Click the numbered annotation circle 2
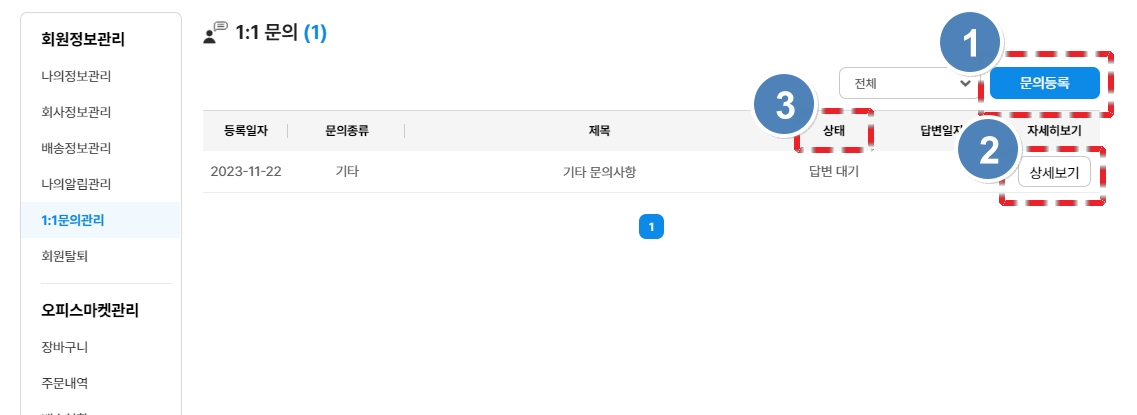This screenshot has height=415, width=1137. pyautogui.click(x=989, y=152)
